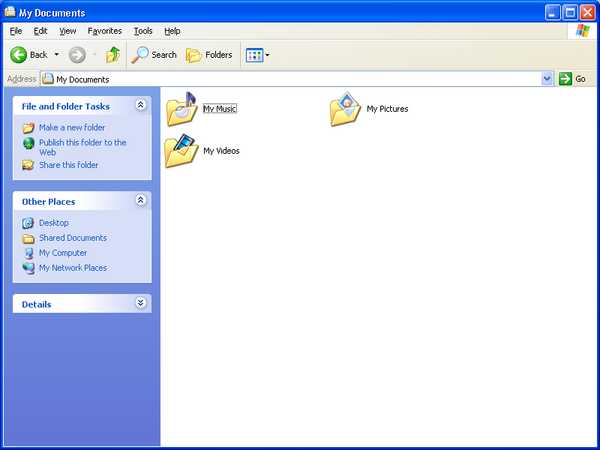Open the Edit menu
Screen dimensions: 600x450
coord(40,31)
